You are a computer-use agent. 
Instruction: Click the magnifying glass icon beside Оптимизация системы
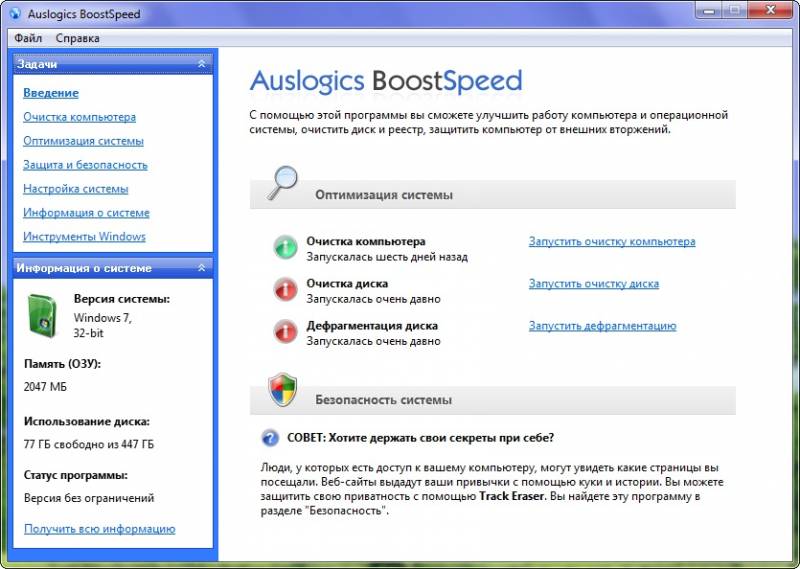click(x=283, y=183)
